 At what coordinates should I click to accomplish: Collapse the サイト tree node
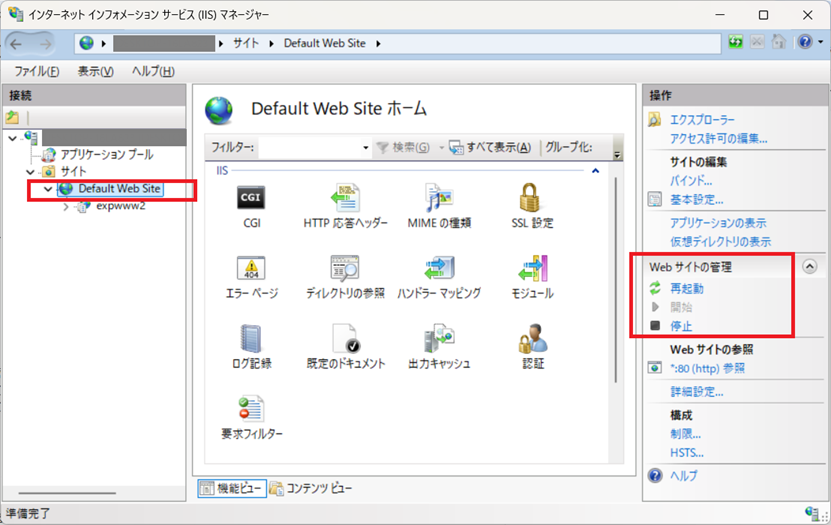click(30, 172)
